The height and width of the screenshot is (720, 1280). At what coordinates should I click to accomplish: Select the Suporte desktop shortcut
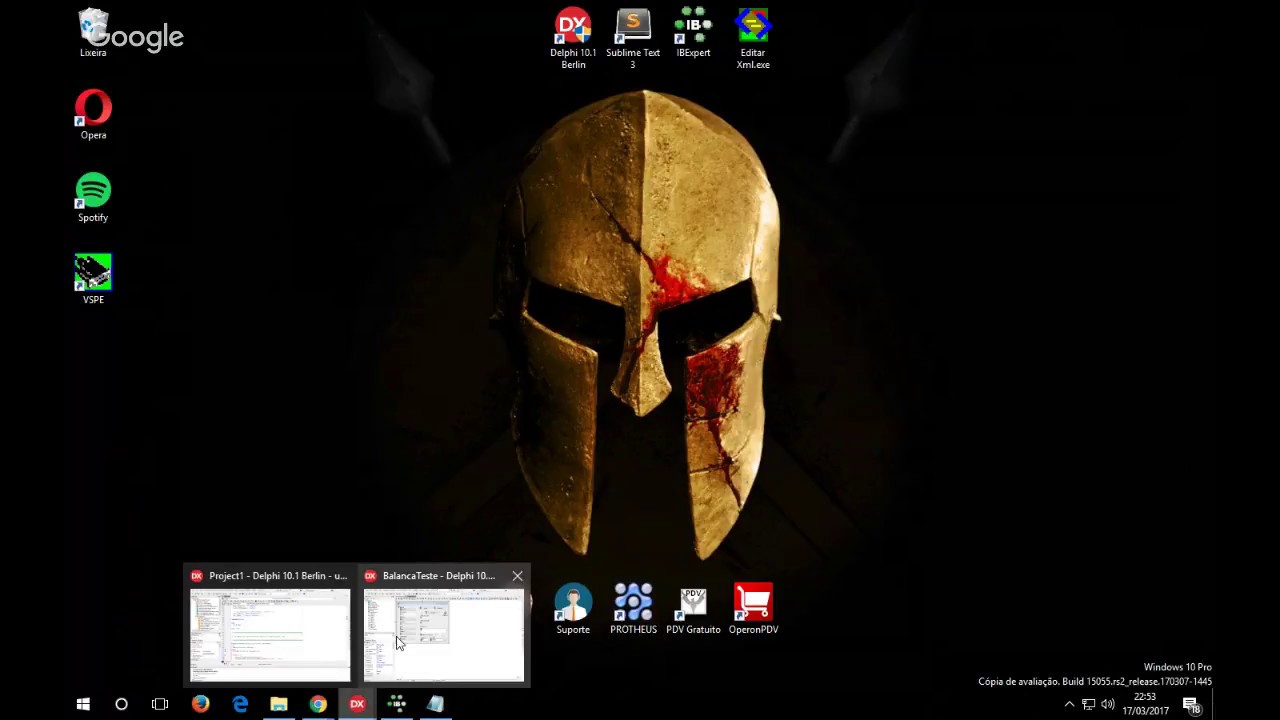573,610
